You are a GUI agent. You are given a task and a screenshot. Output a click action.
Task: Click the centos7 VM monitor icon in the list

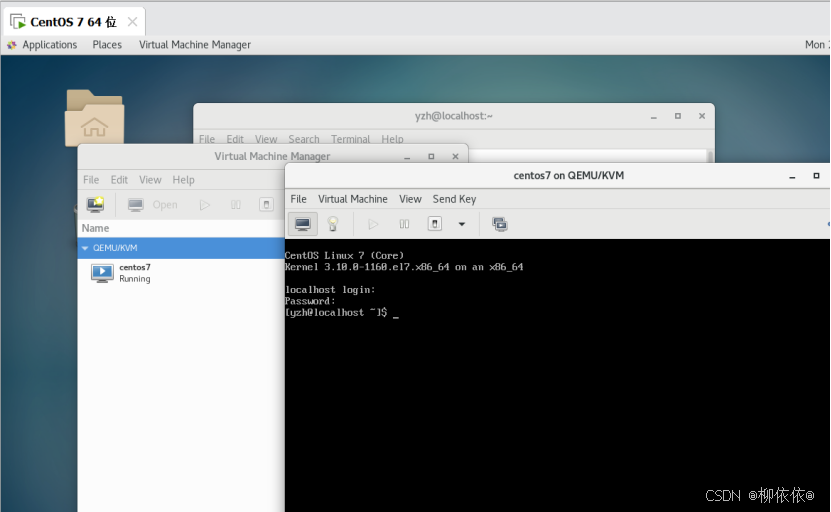point(102,273)
